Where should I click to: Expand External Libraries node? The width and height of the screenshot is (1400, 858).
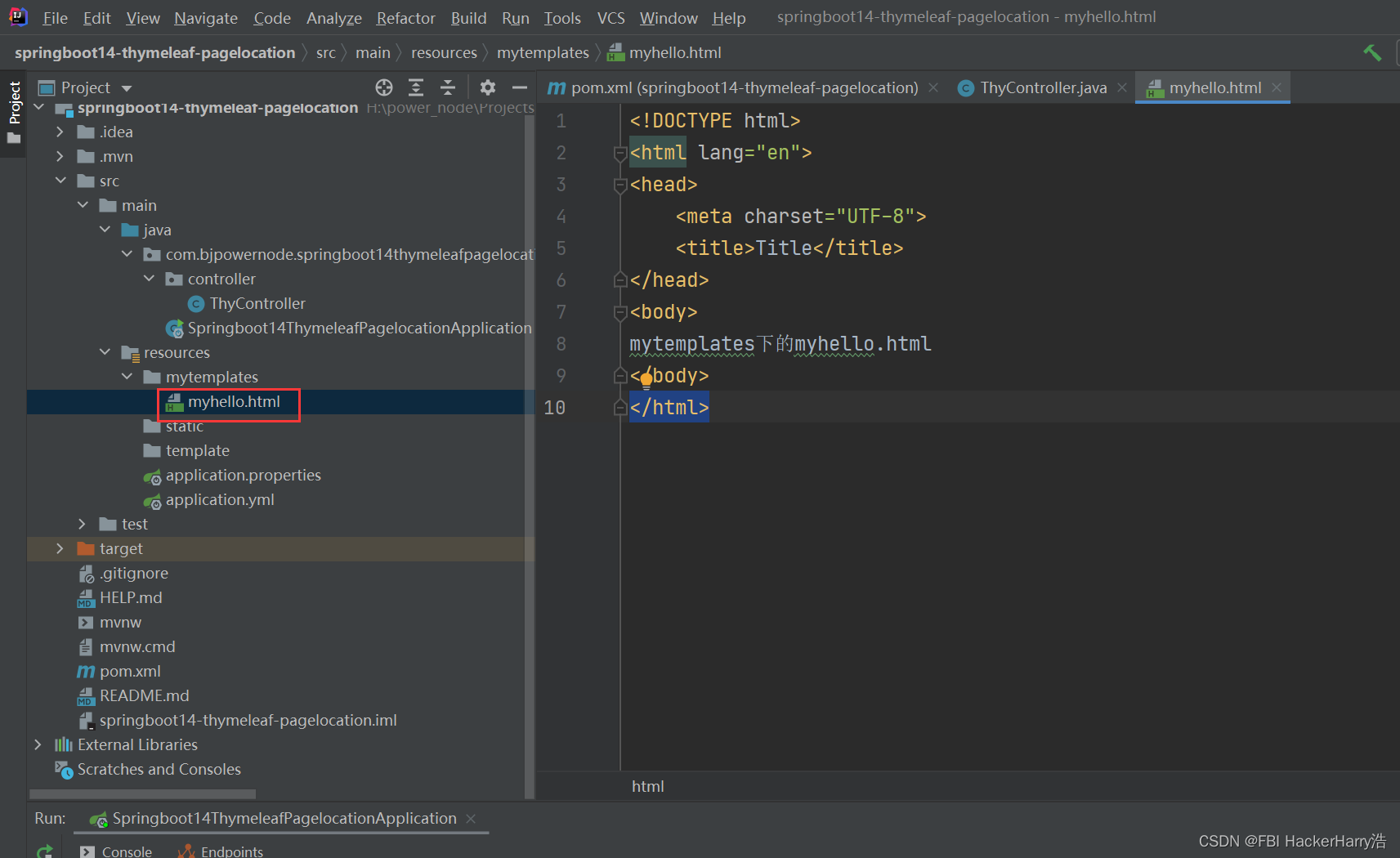[x=38, y=744]
